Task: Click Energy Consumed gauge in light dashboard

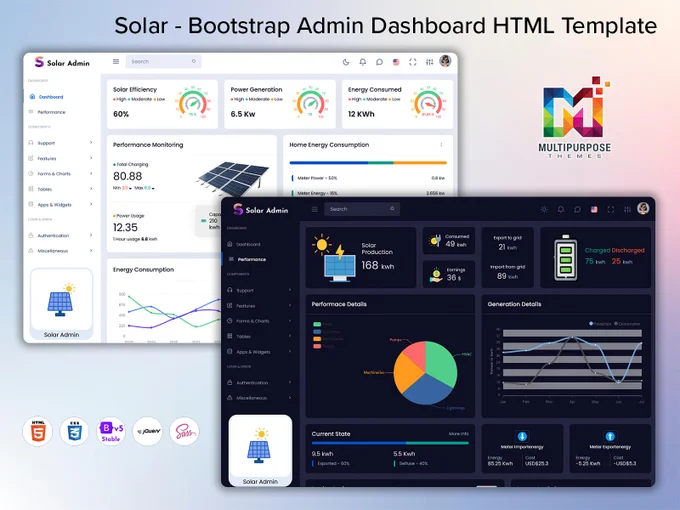Action: [x=428, y=103]
